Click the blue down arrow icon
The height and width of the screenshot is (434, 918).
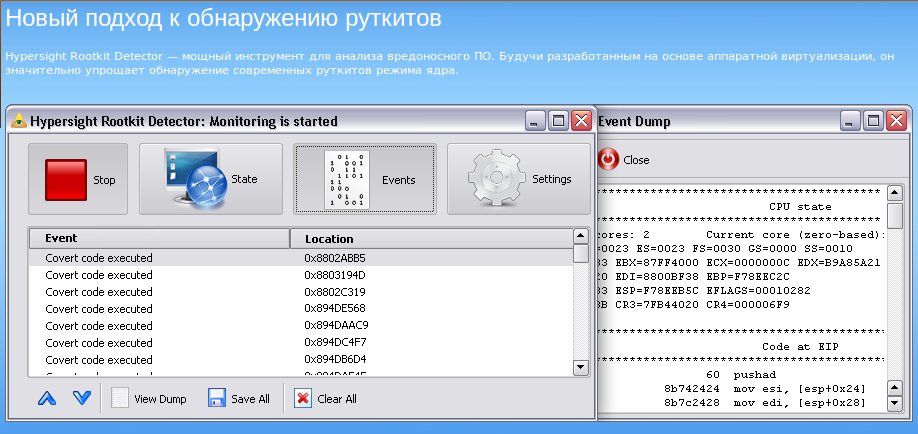[x=82, y=399]
